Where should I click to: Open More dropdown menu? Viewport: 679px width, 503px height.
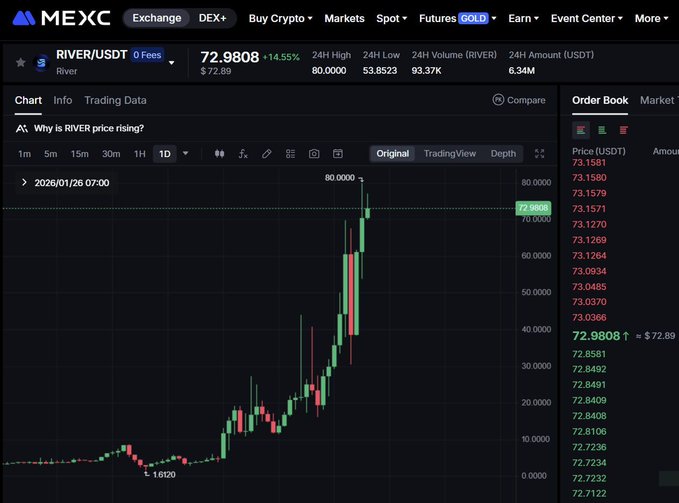pyautogui.click(x=652, y=19)
